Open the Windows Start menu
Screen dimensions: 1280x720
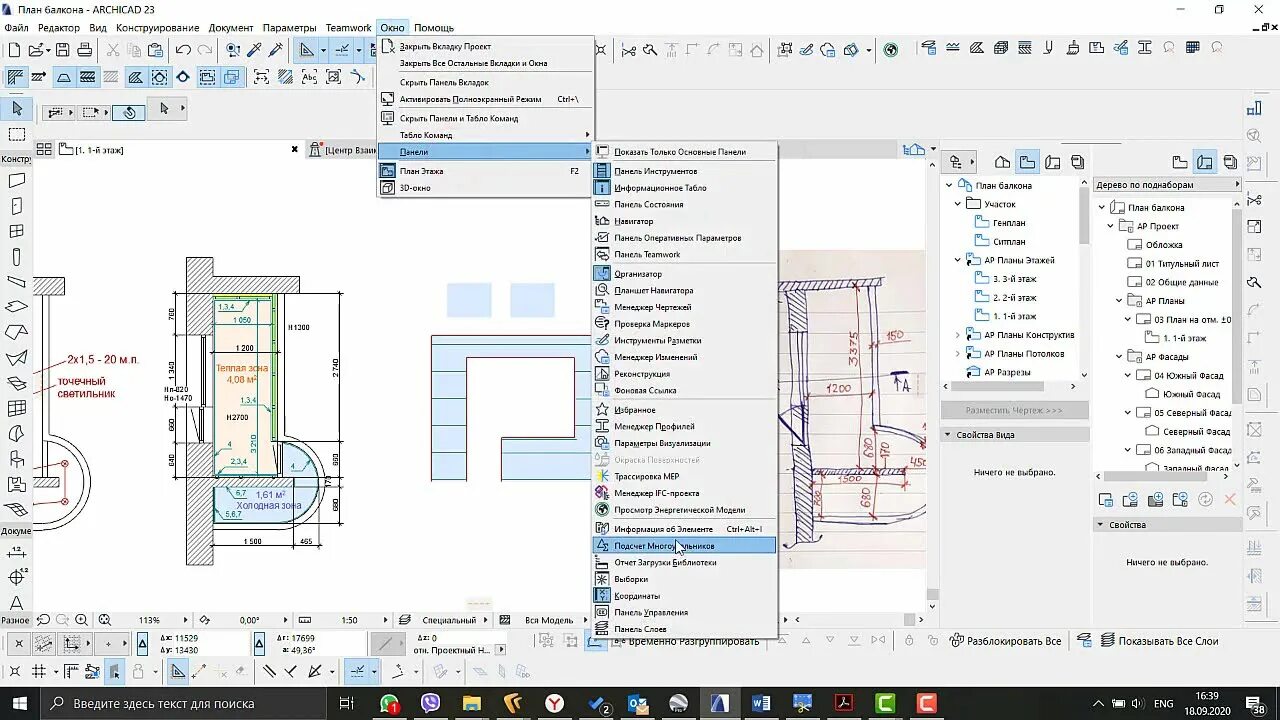pyautogui.click(x=19, y=704)
